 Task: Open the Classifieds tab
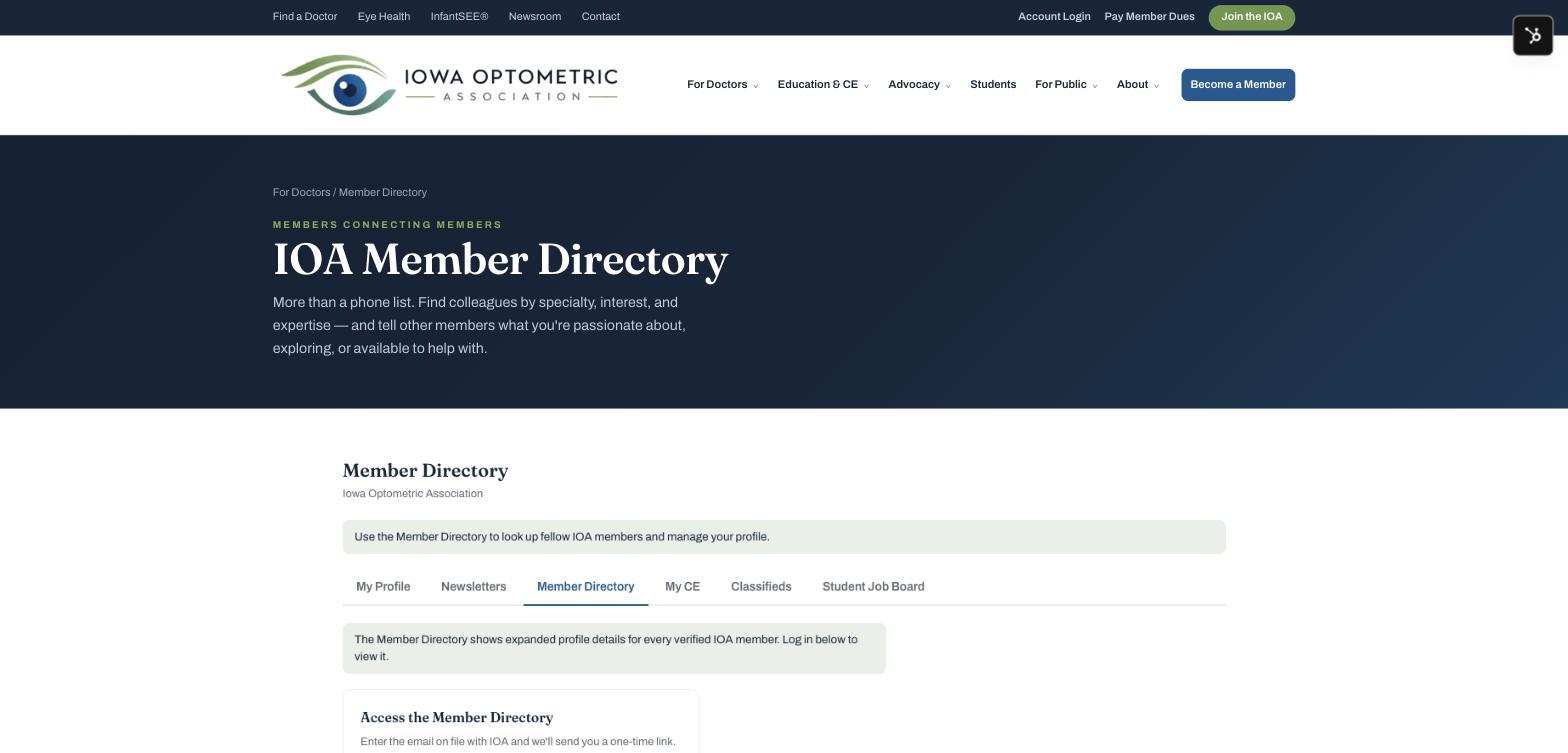[x=761, y=587]
